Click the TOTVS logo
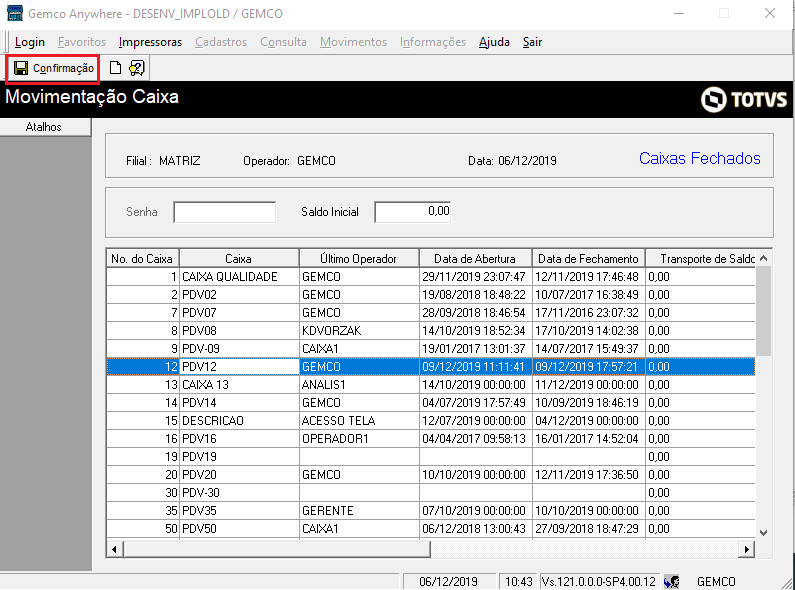 pos(744,99)
